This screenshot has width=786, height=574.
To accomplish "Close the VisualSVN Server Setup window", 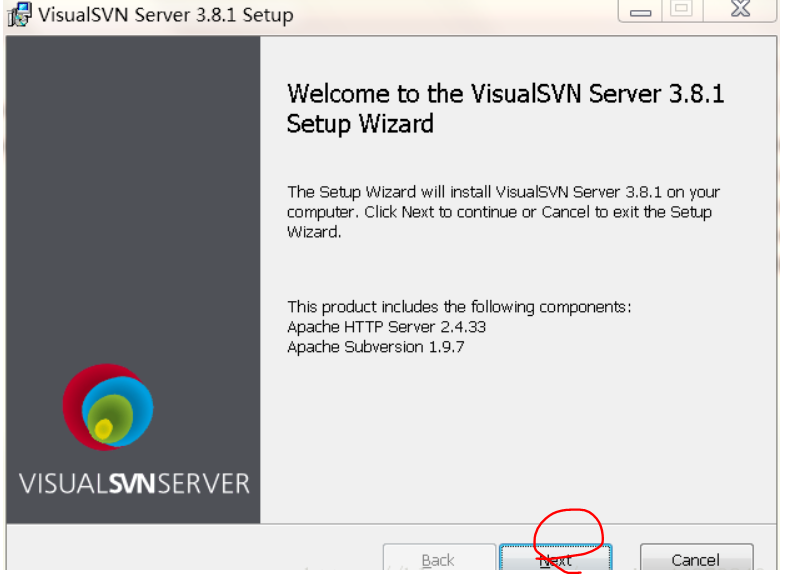I will click(740, 10).
